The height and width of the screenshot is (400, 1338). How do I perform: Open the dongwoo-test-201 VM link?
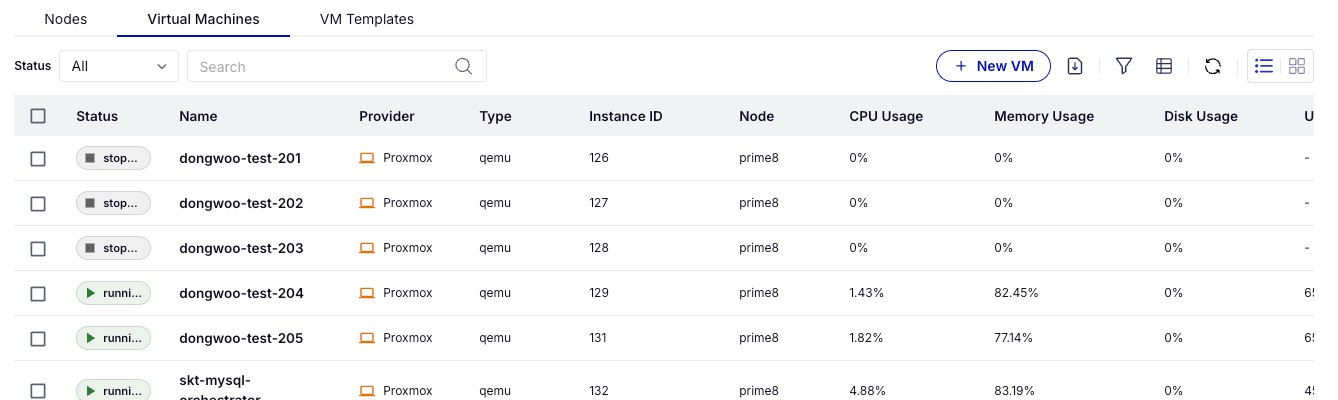click(240, 158)
